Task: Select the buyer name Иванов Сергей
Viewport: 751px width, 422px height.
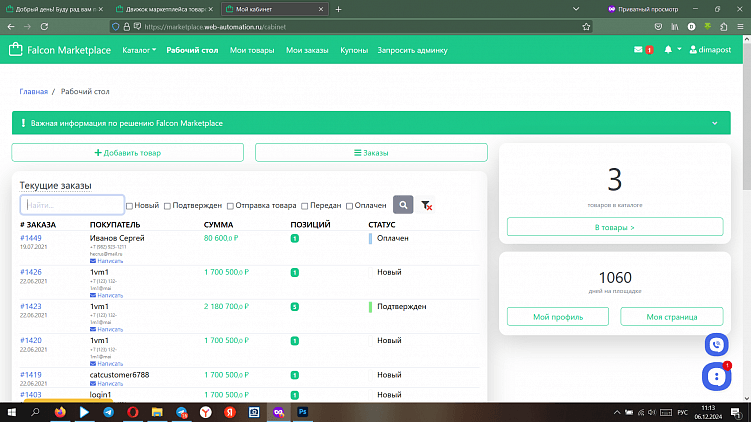Action: click(x=117, y=238)
